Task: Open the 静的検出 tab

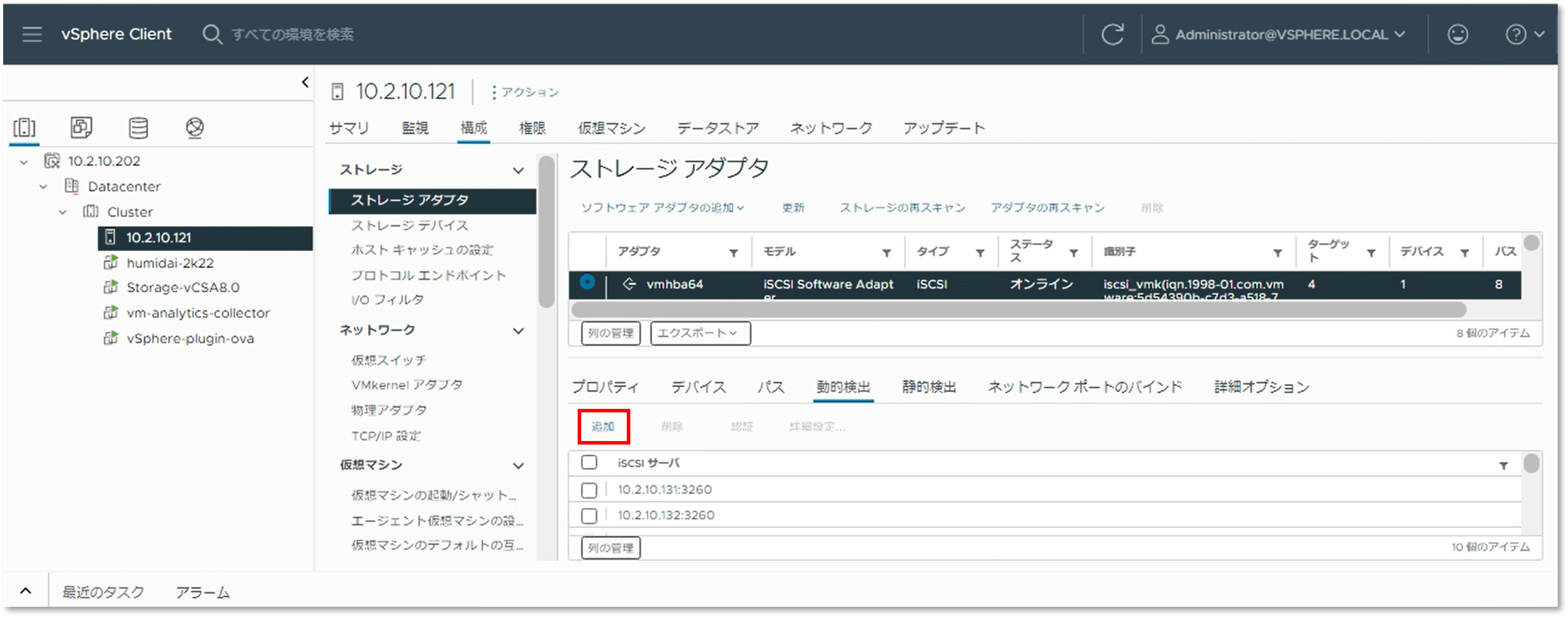Action: click(929, 387)
